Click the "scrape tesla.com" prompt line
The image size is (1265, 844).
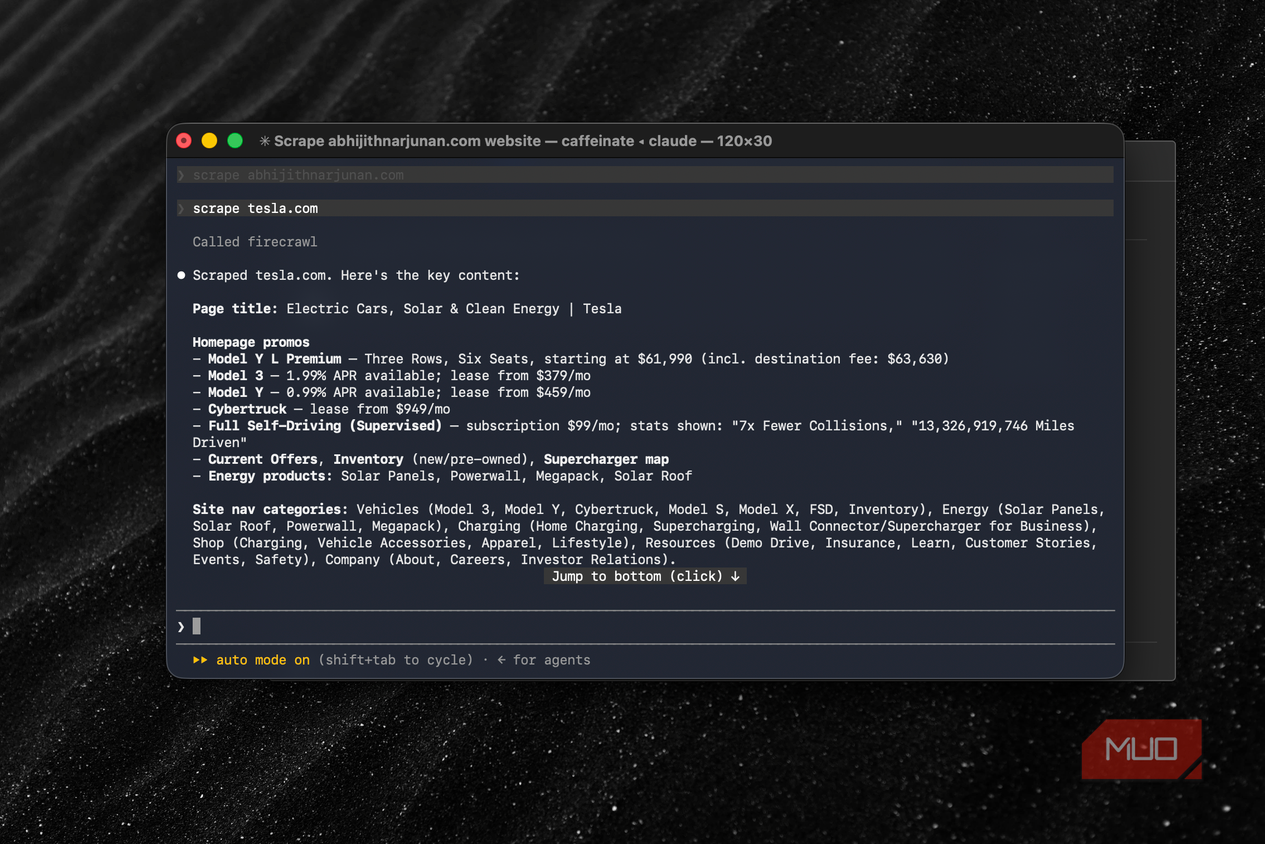(x=645, y=208)
